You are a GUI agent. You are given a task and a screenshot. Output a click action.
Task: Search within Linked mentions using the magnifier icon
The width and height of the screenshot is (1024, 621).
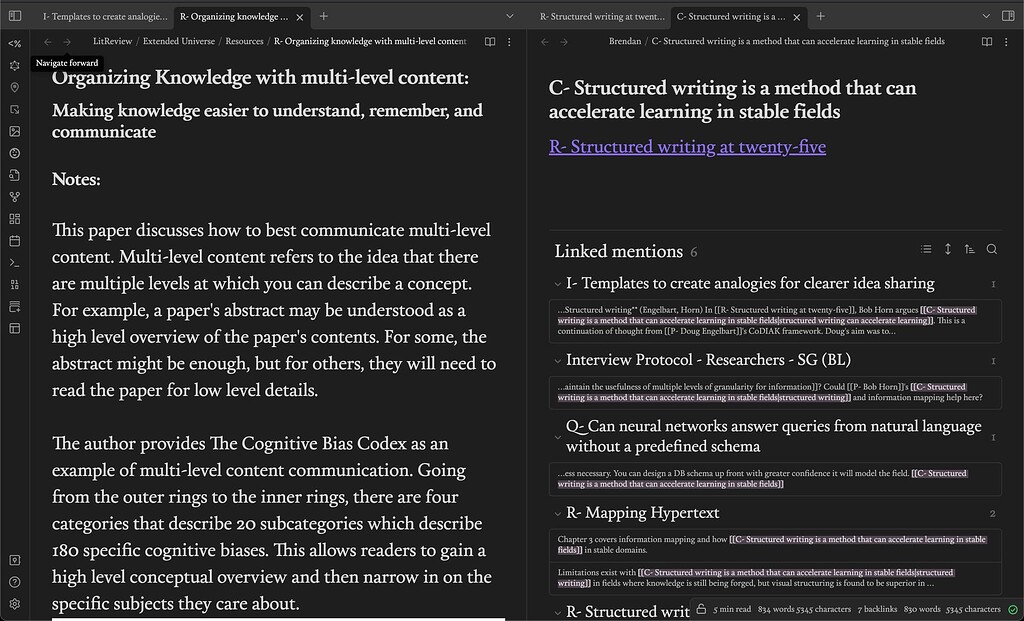[991, 249]
